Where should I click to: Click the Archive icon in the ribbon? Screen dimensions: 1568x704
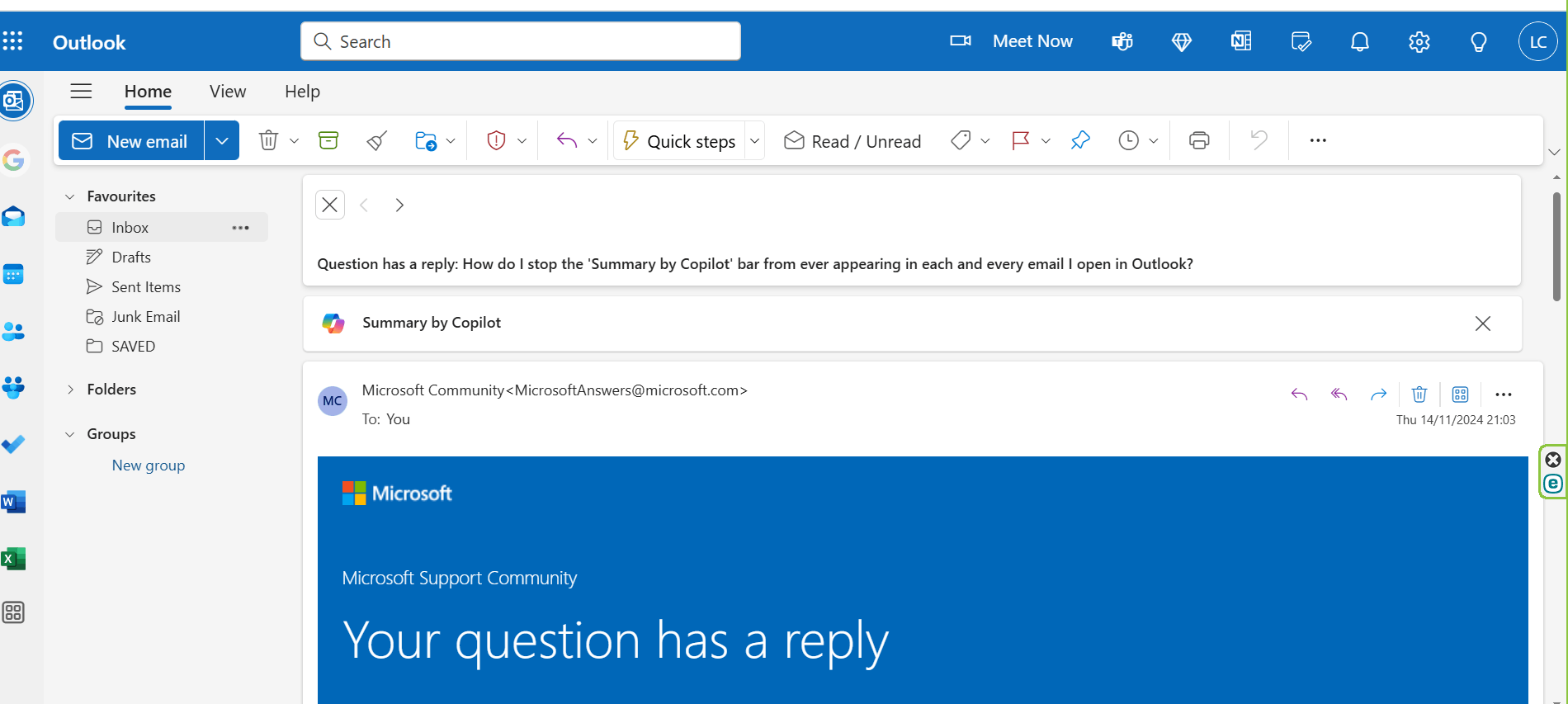328,140
